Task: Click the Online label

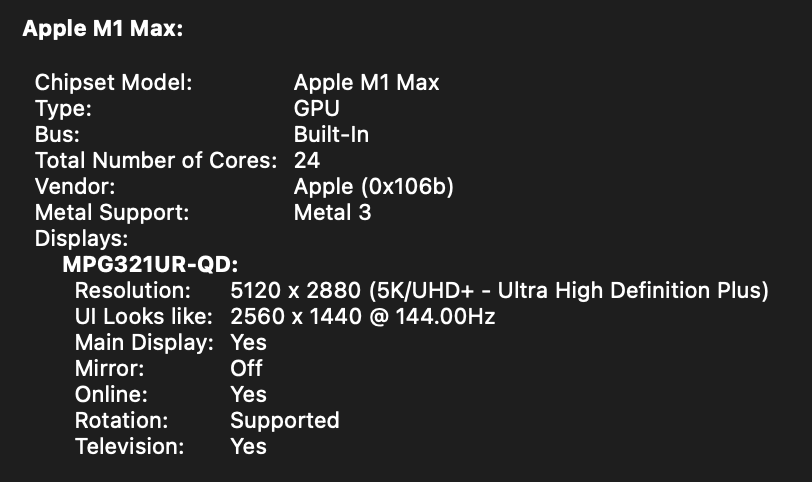Action: point(111,395)
